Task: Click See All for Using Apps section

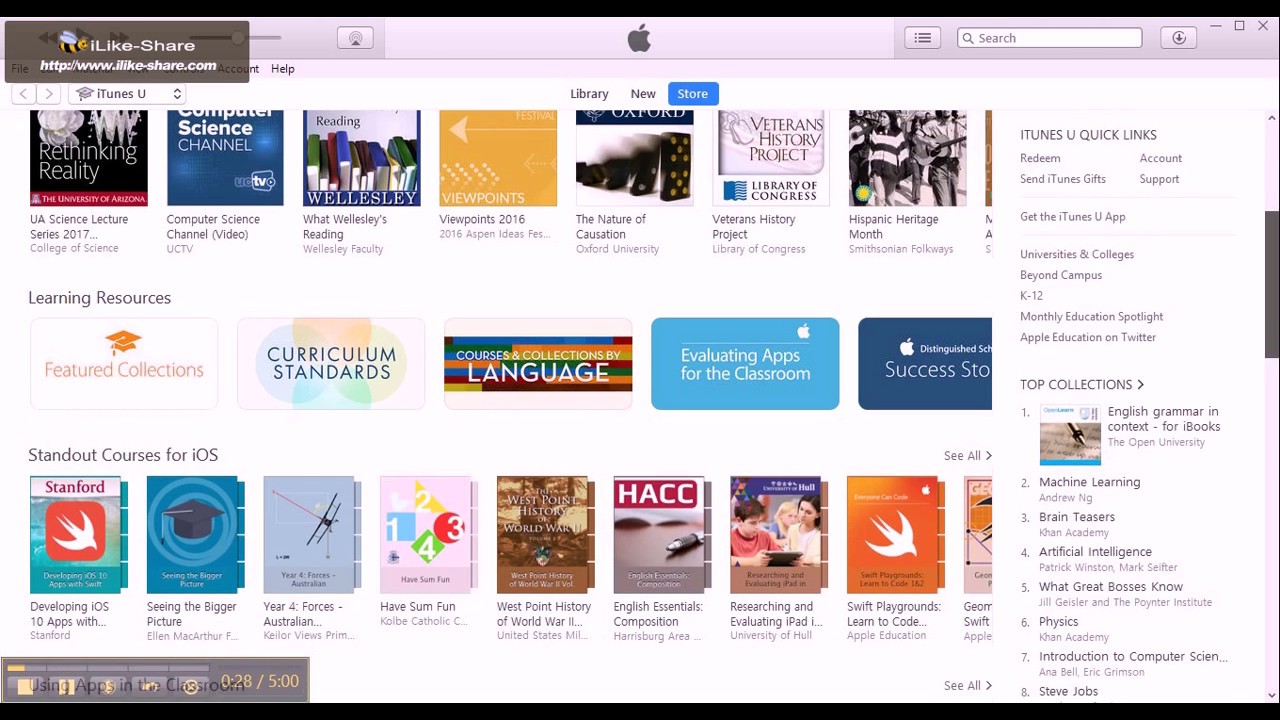Action: [967, 686]
